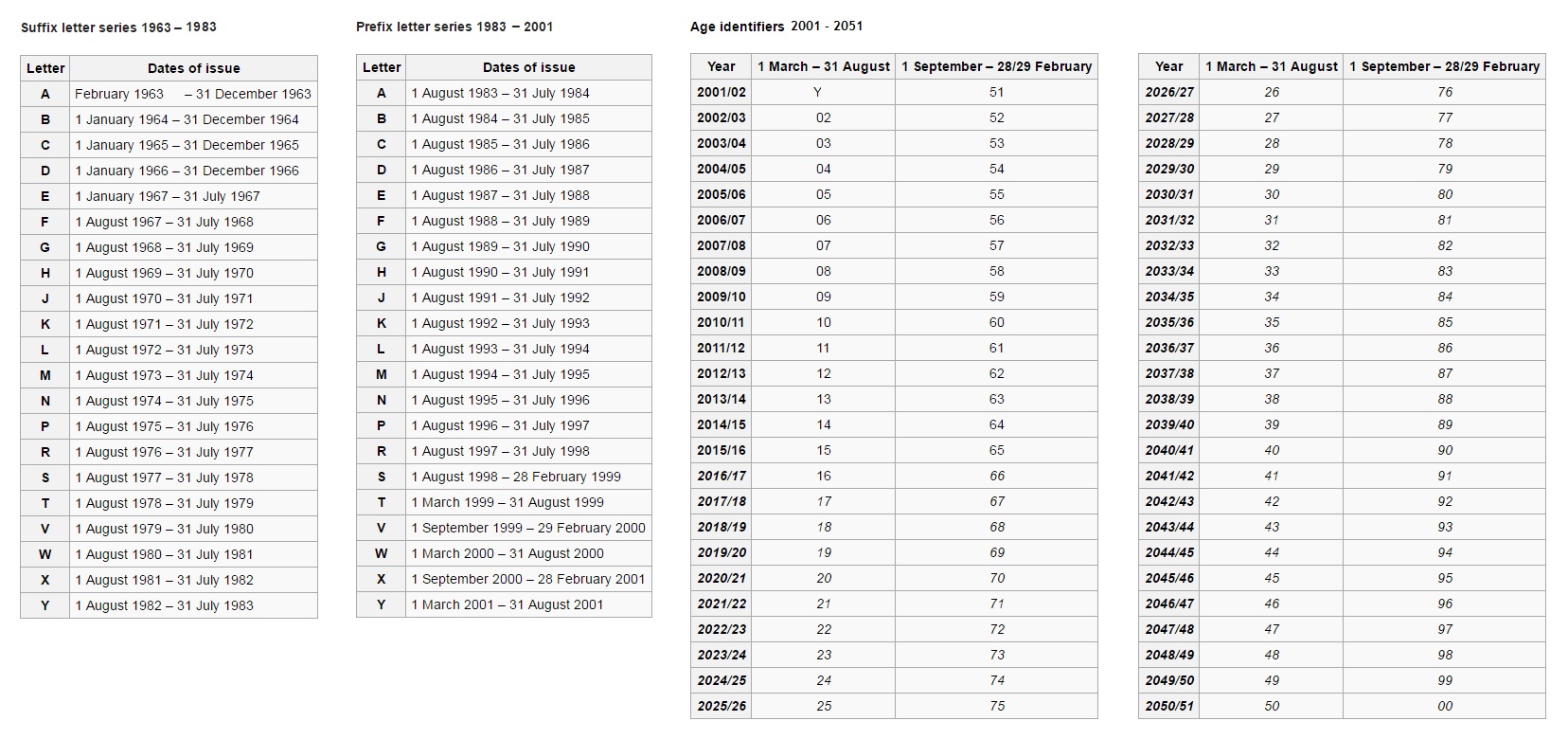Click the age identifier '63'
The width and height of the screenshot is (1568, 739).
tap(997, 399)
